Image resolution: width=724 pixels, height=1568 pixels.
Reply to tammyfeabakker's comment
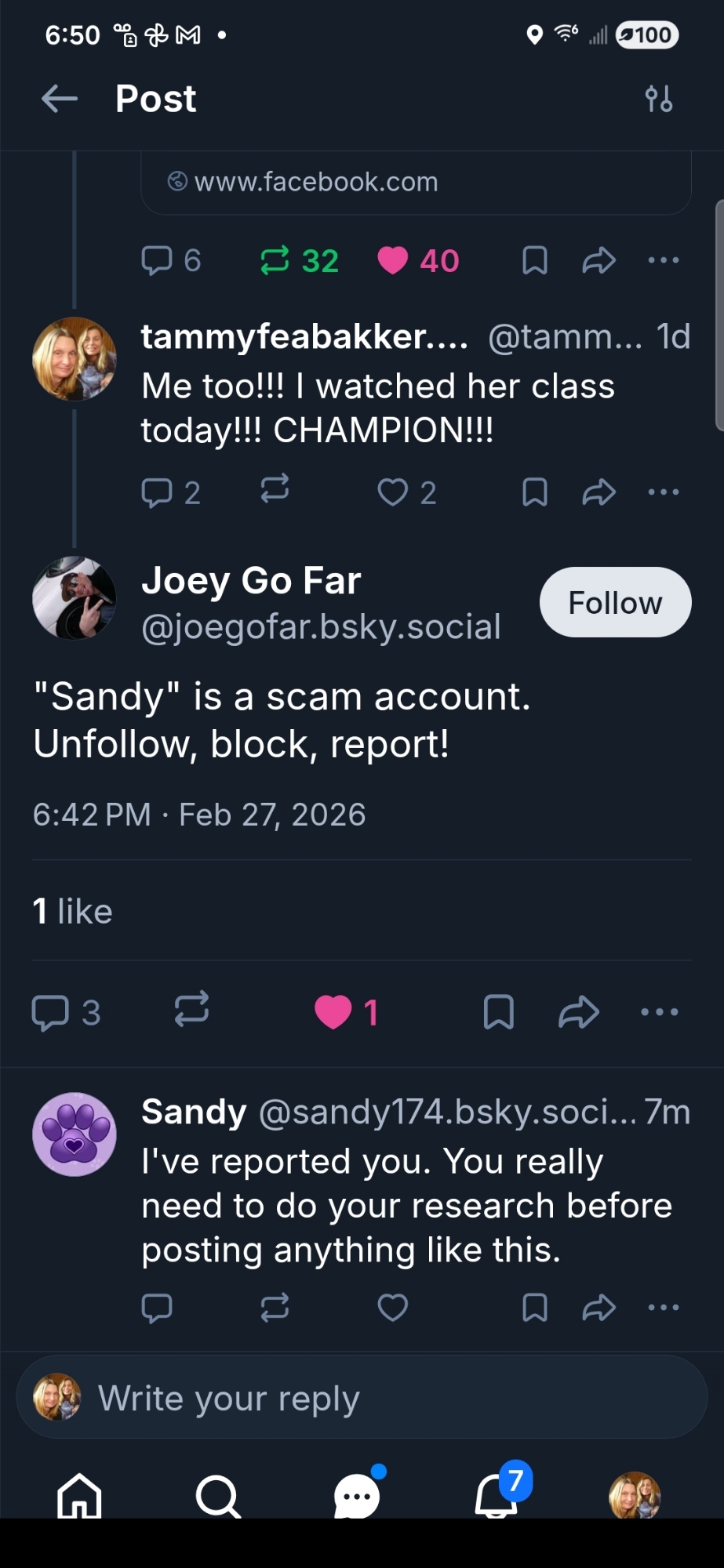coord(157,492)
